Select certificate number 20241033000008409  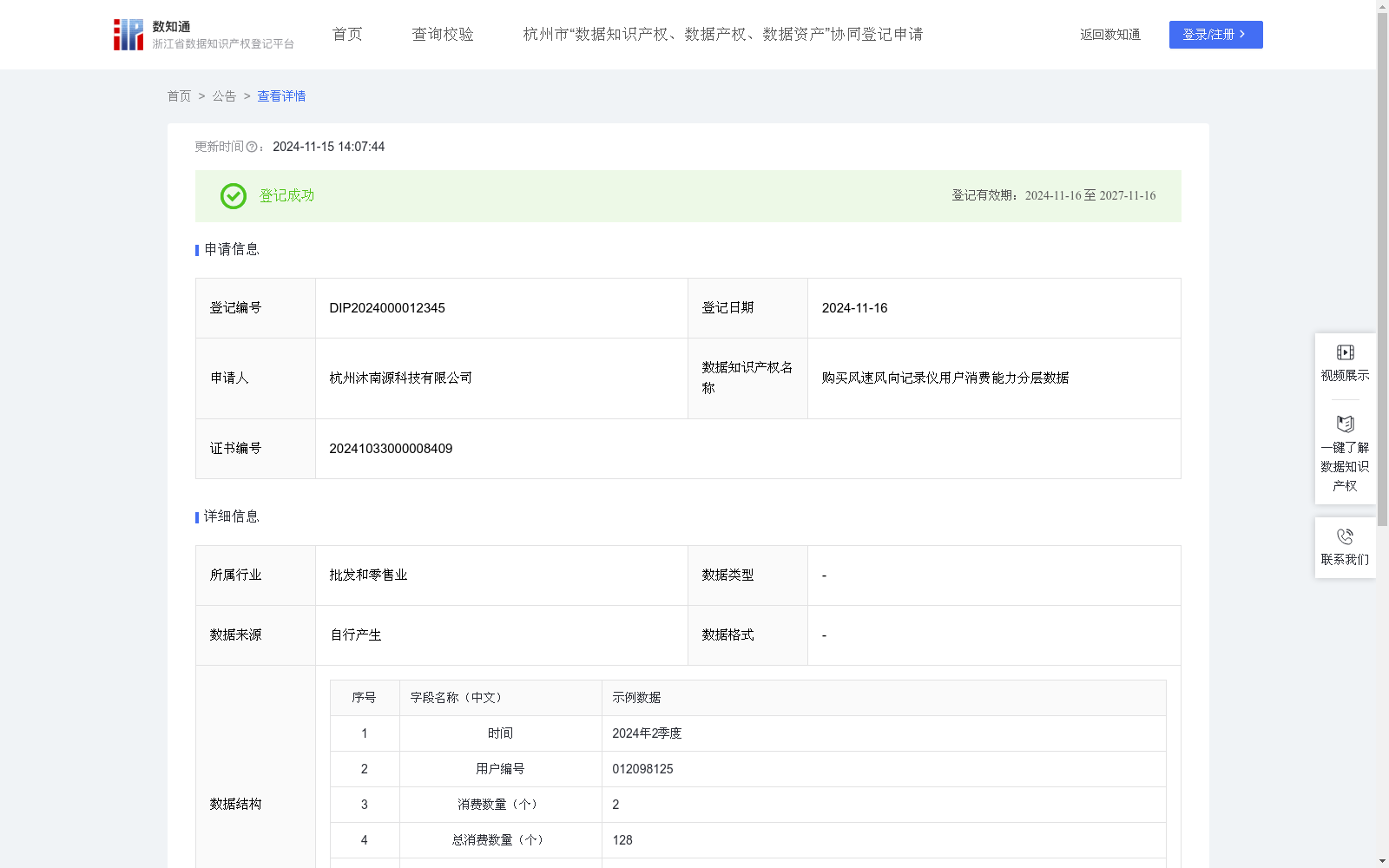pyautogui.click(x=391, y=449)
